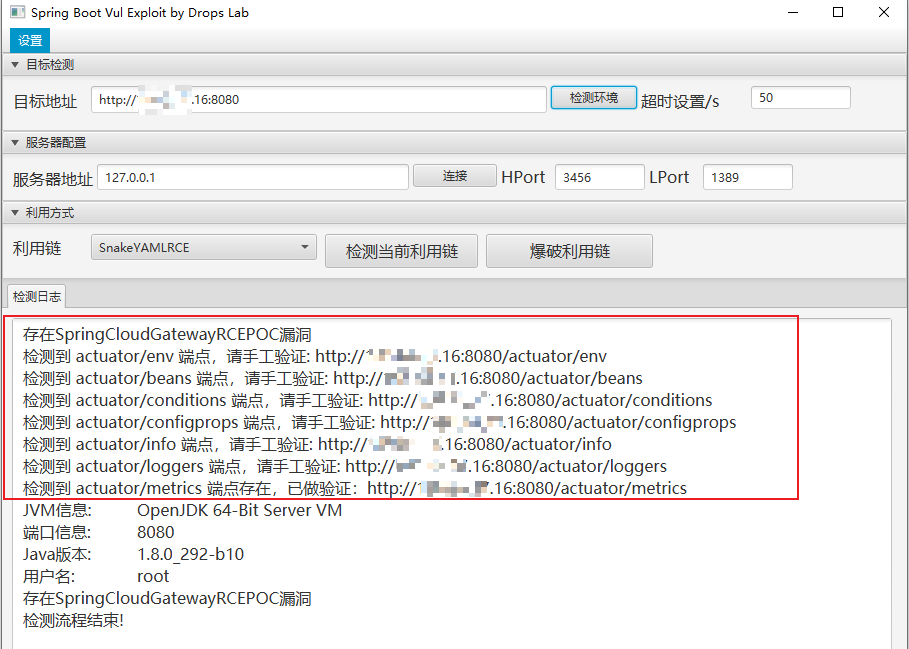This screenshot has height=649, width=909.
Task: Click the JVM信息 OpenJDK log line
Action: (183, 511)
